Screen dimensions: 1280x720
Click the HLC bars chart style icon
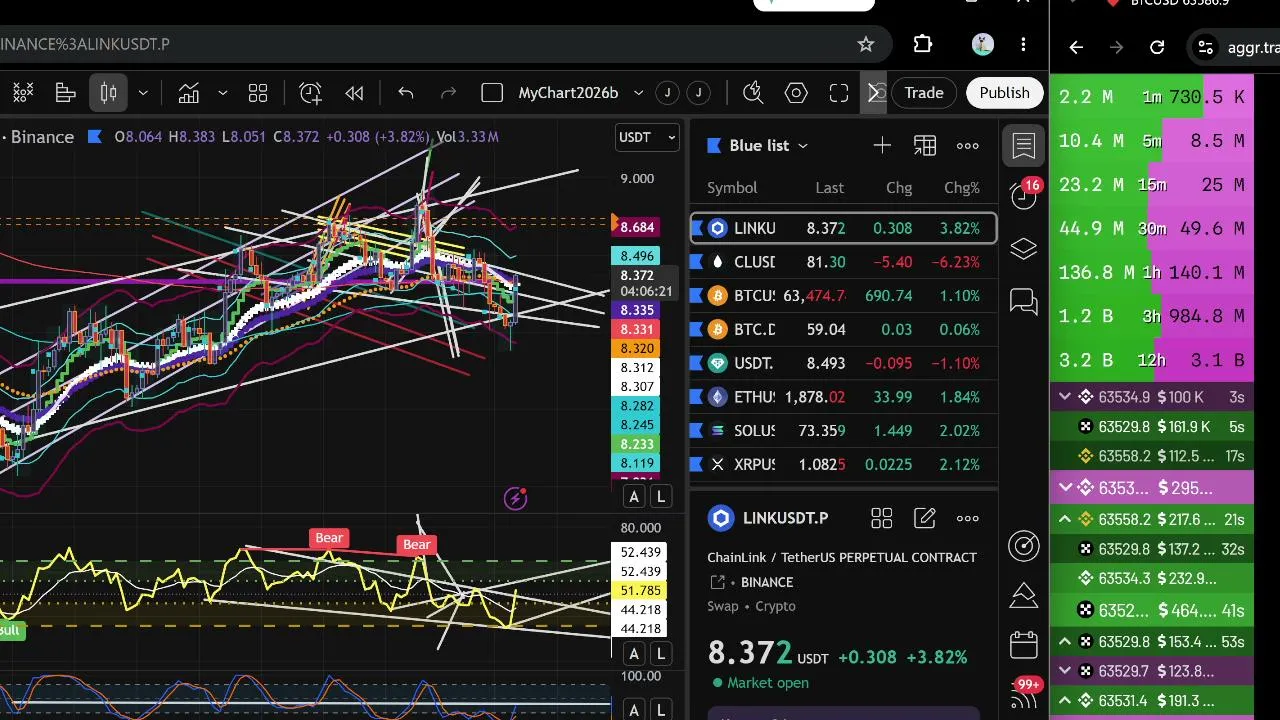(66, 93)
